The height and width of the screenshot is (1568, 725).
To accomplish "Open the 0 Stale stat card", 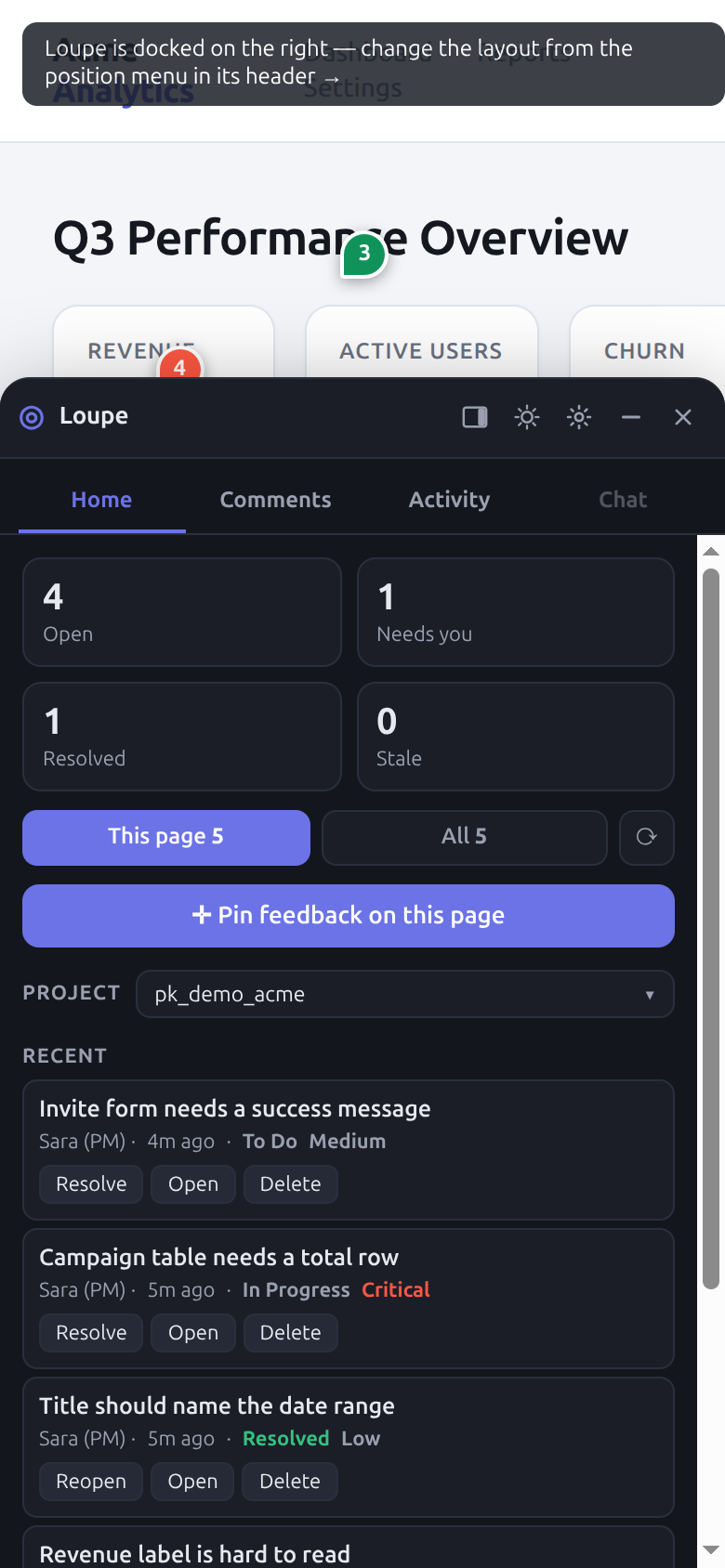I will click(516, 737).
